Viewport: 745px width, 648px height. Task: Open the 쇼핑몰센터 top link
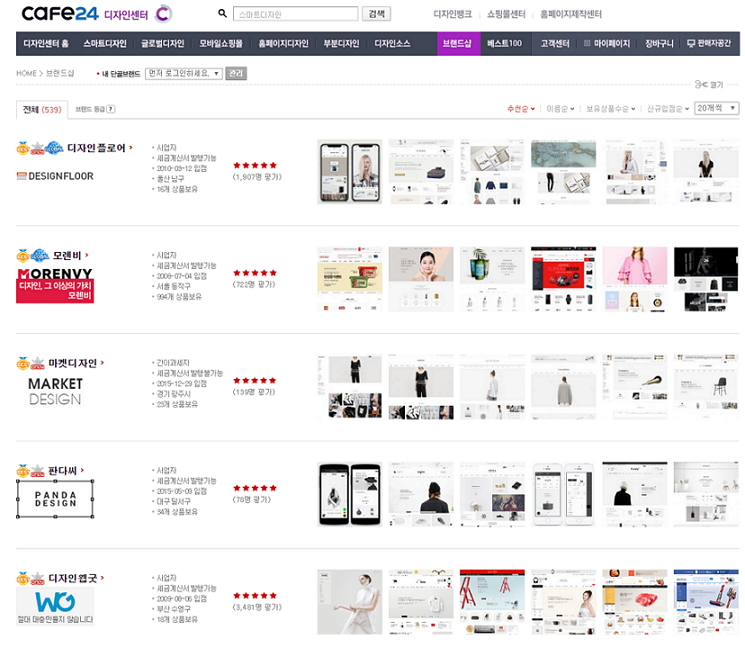pyautogui.click(x=506, y=14)
